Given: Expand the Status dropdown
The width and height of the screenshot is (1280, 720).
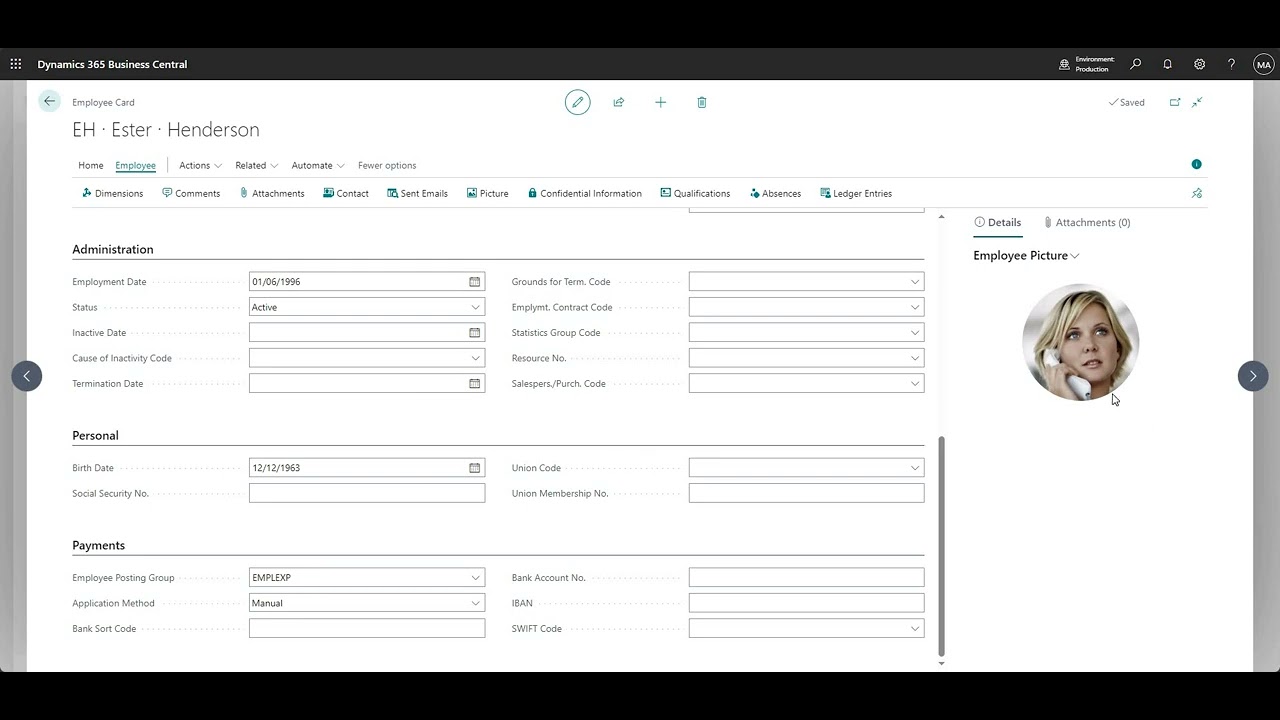Looking at the screenshot, I should (475, 307).
